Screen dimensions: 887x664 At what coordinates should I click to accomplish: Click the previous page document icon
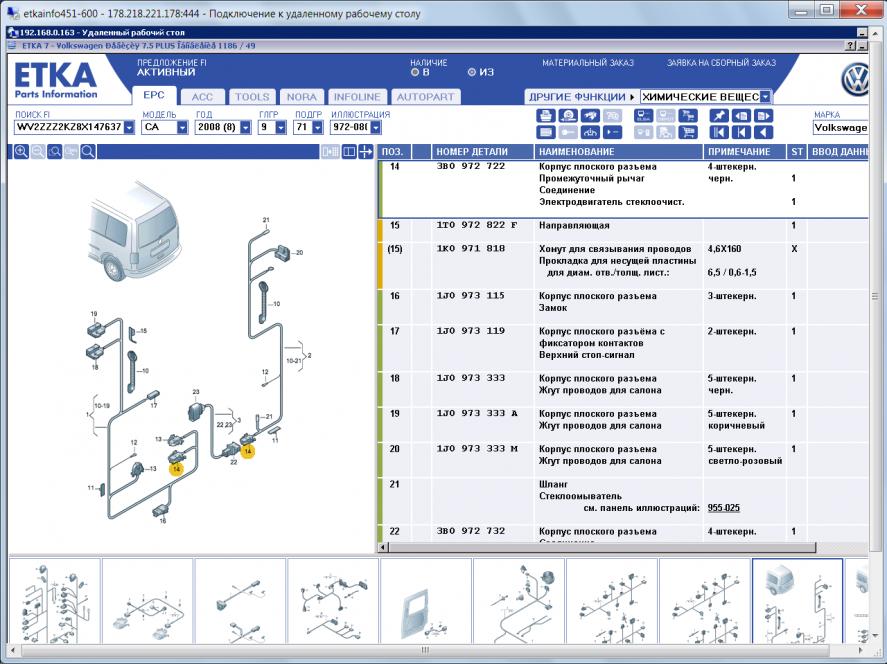742,116
